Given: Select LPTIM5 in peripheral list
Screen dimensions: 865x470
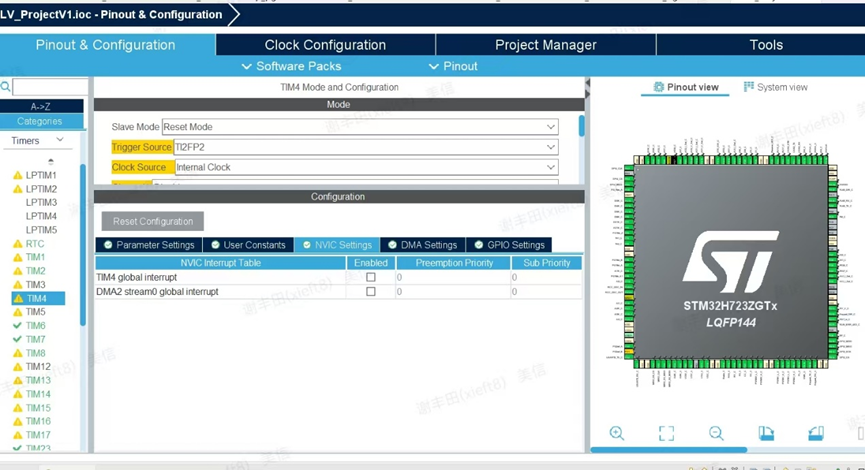Looking at the screenshot, I should [x=41, y=230].
